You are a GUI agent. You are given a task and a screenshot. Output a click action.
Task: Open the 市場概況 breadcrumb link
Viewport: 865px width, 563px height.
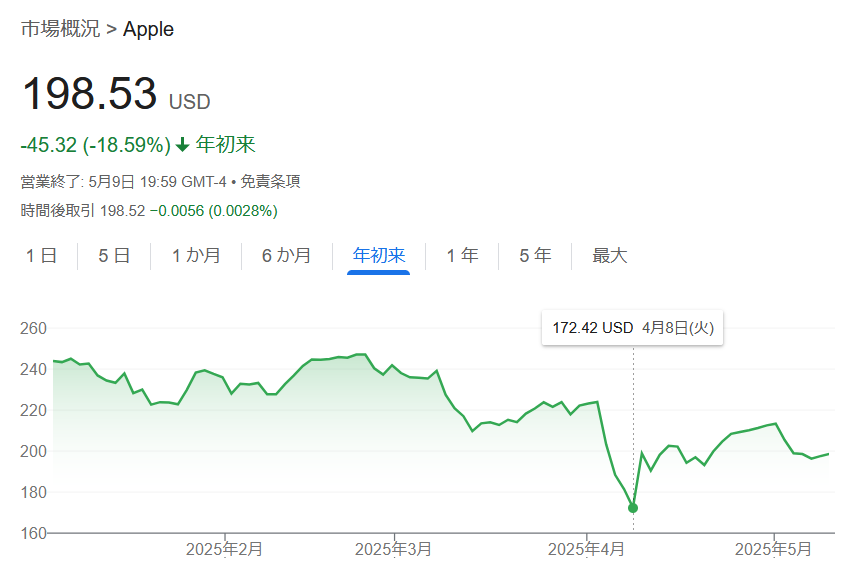tap(60, 29)
